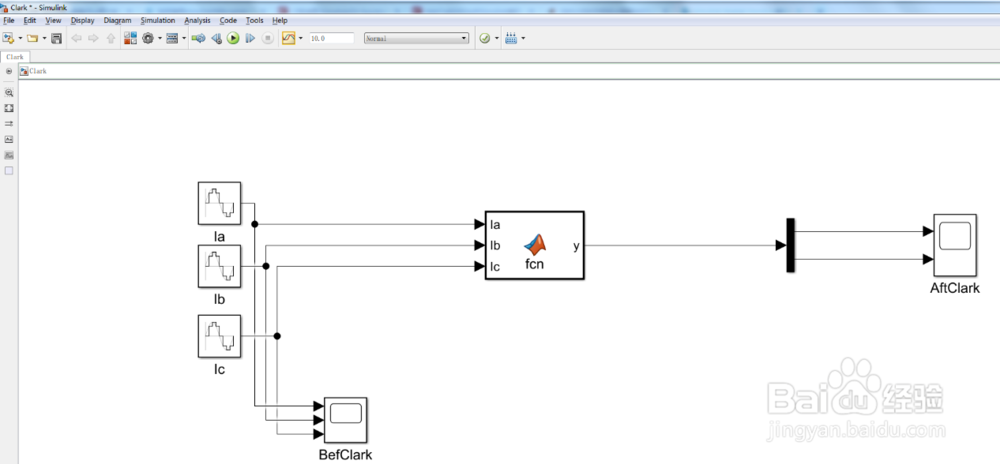Select the AftClark scope block

[x=955, y=245]
